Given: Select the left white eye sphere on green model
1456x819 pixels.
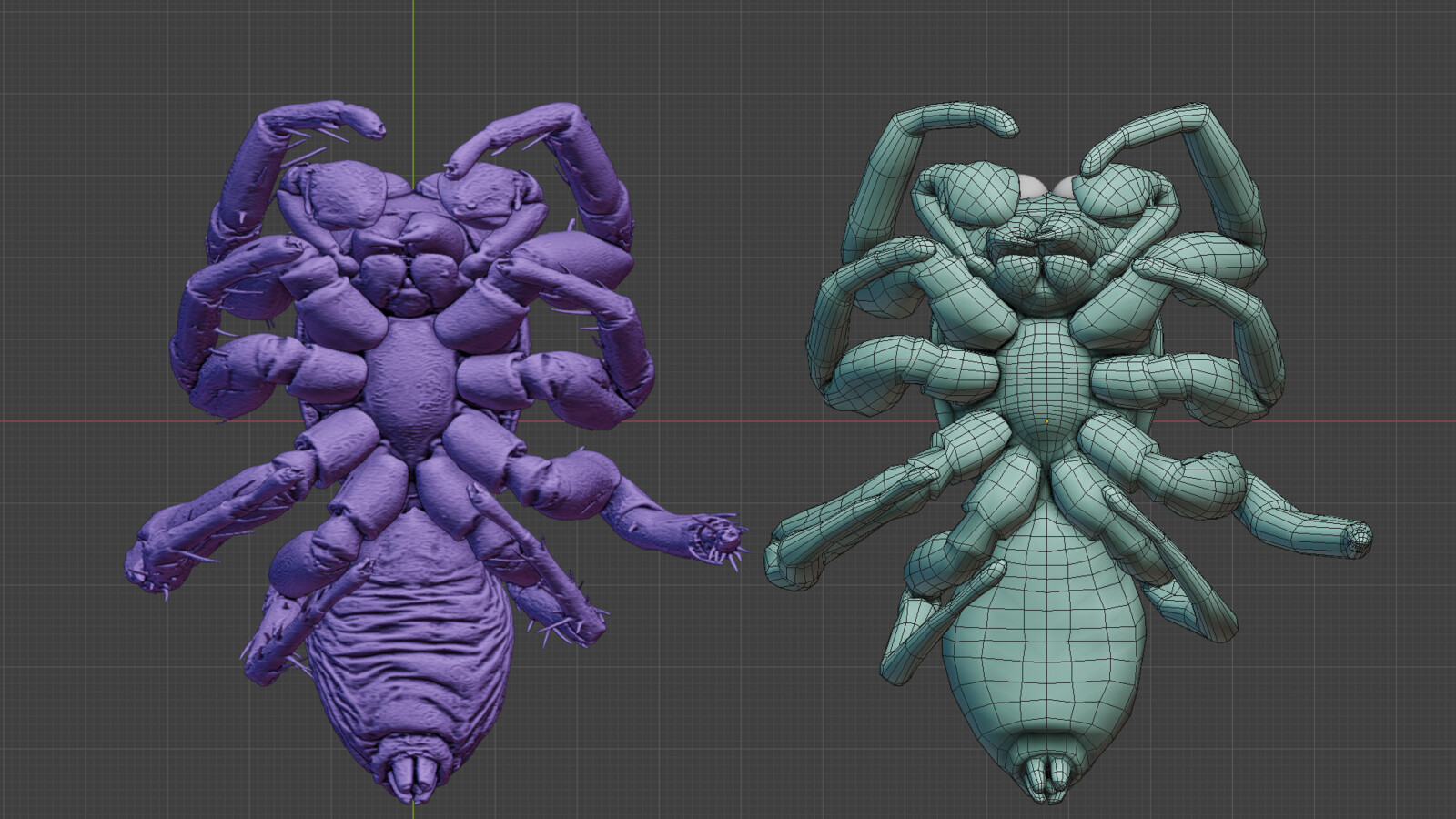Looking at the screenshot, I should click(x=1031, y=186).
